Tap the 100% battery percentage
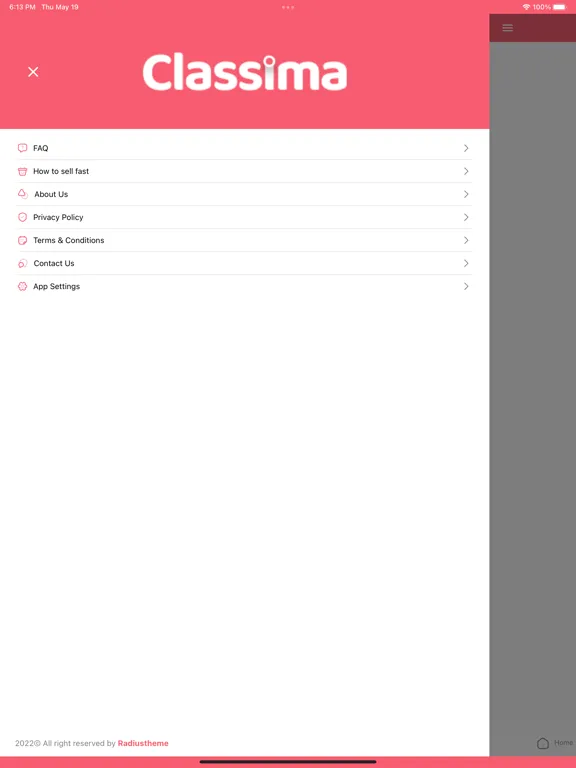576x768 pixels. [542, 7]
